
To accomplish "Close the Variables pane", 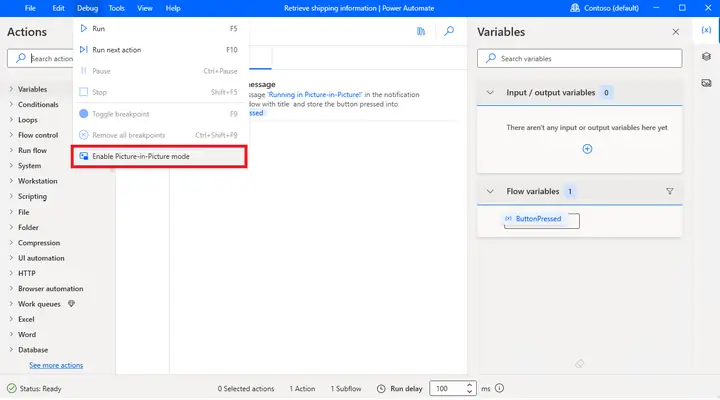I will pos(675,32).
